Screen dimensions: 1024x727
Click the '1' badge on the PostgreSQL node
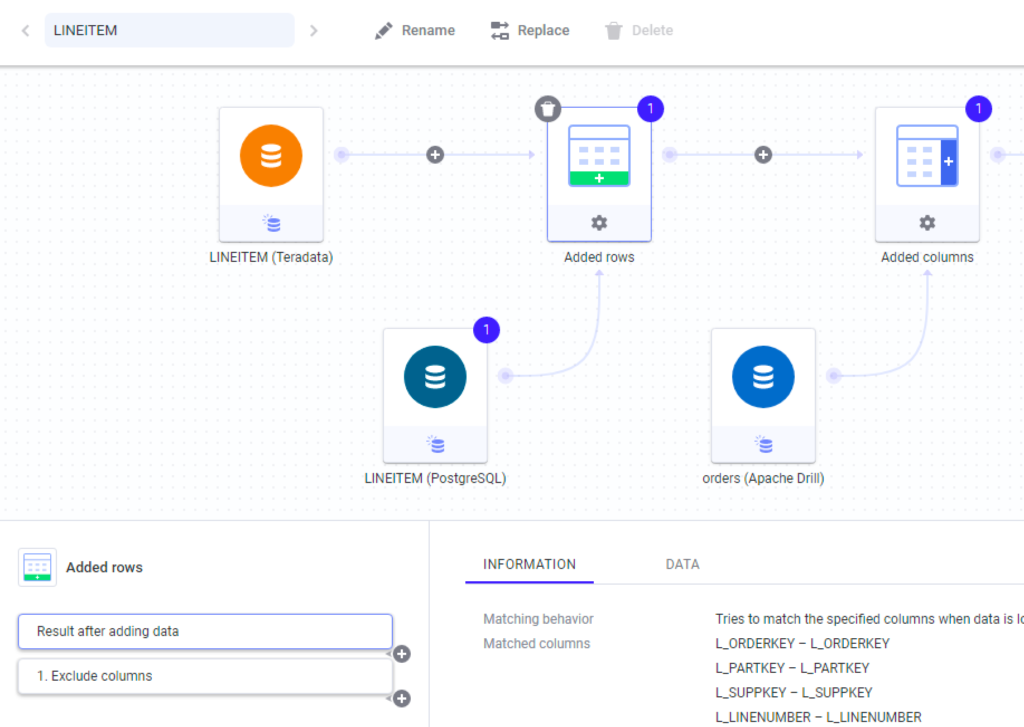(x=486, y=329)
